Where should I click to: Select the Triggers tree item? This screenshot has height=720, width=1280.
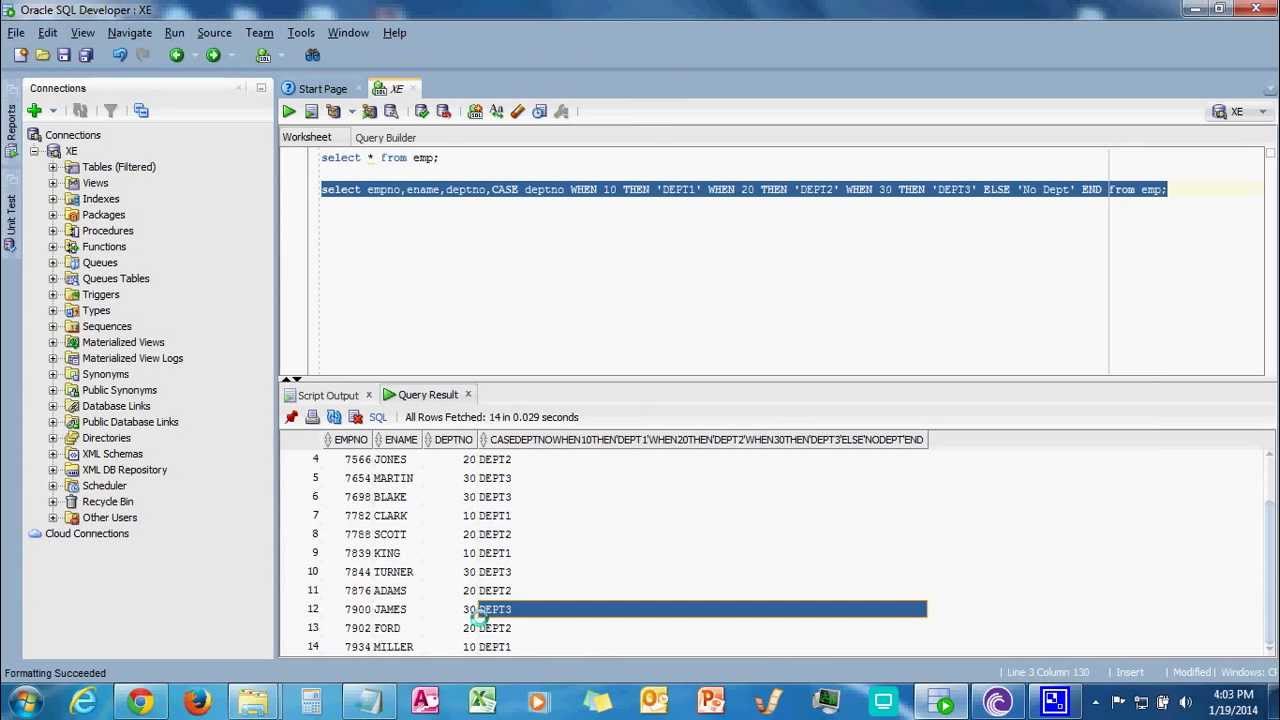coord(100,295)
